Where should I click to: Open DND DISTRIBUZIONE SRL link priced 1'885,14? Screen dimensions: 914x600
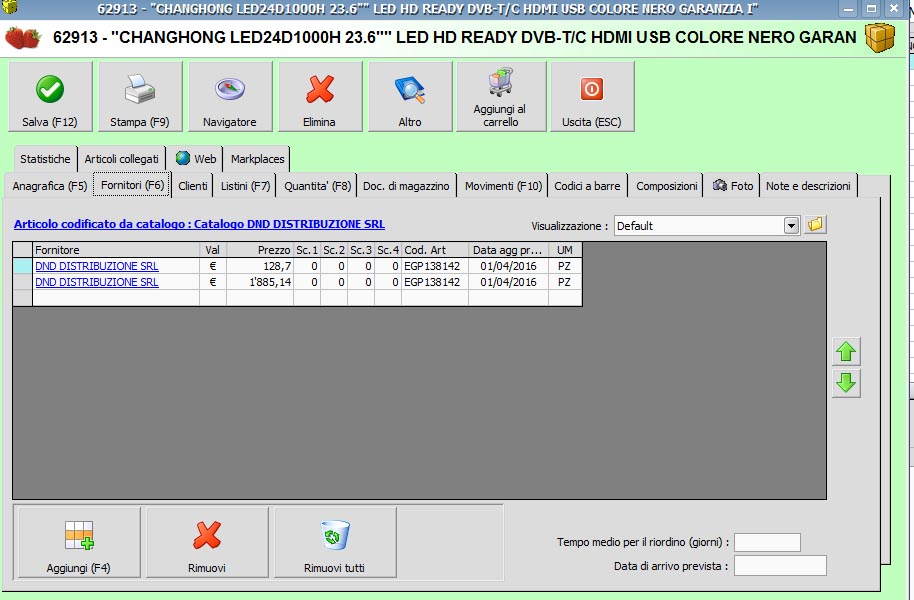(97, 282)
